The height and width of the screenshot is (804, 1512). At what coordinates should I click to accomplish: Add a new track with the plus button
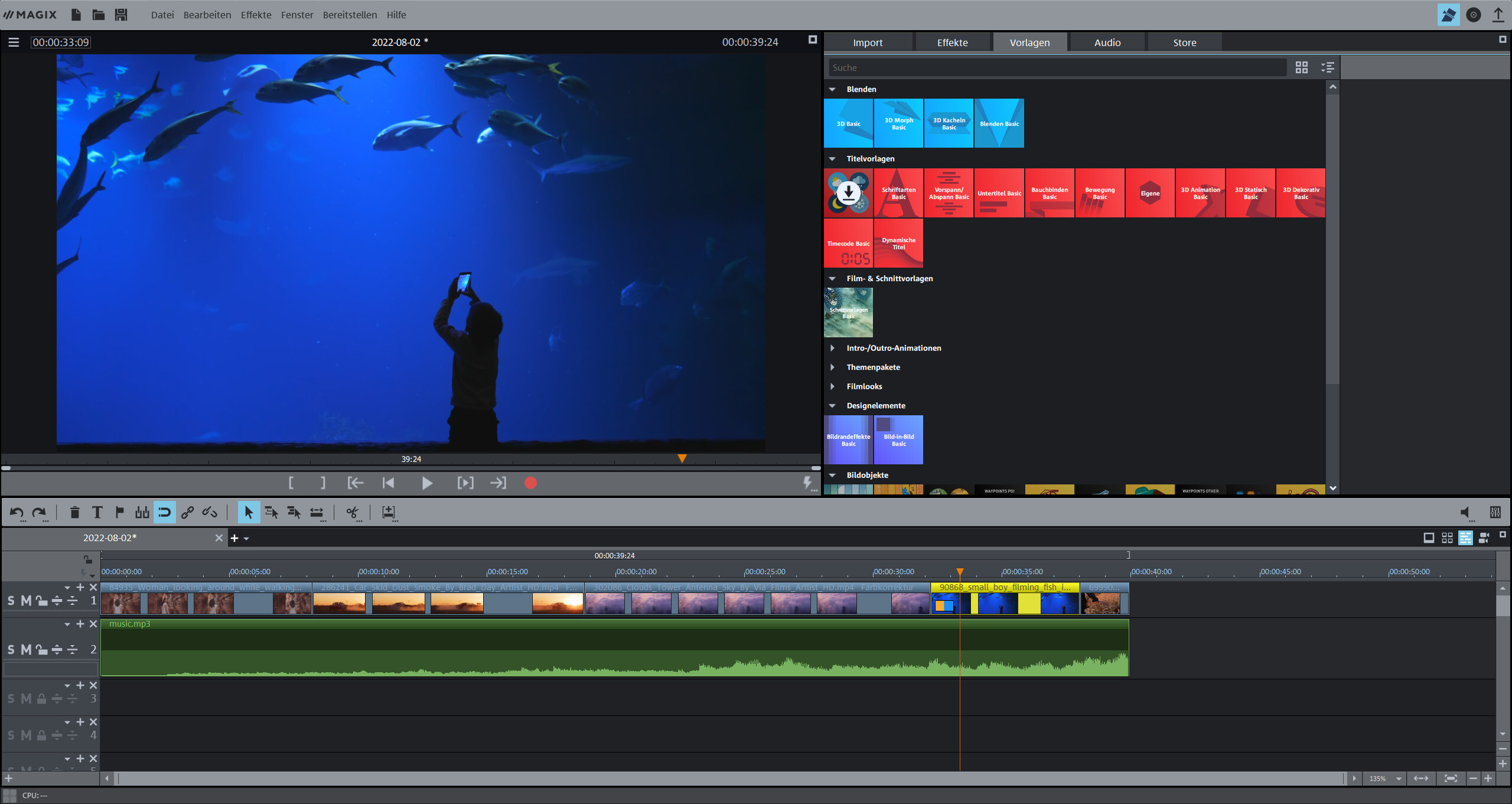pos(9,779)
